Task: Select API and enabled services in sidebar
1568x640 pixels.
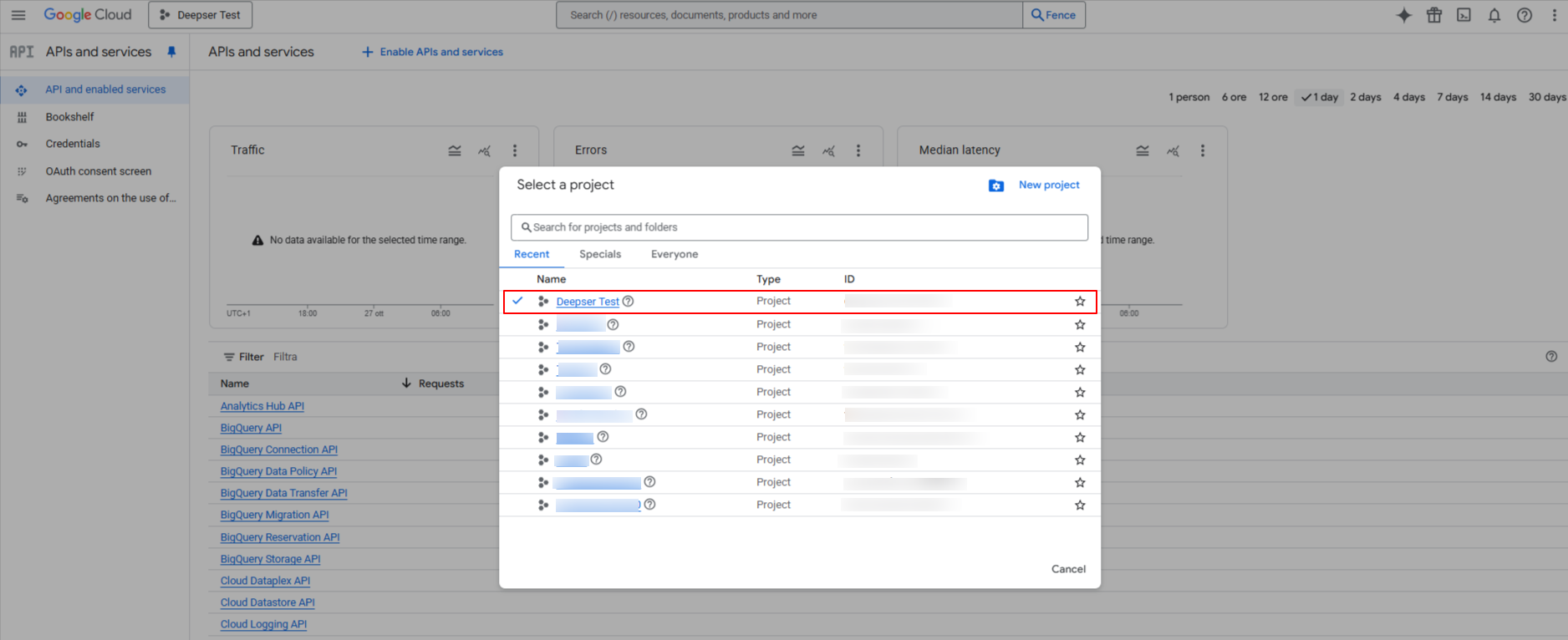Action: (x=94, y=89)
